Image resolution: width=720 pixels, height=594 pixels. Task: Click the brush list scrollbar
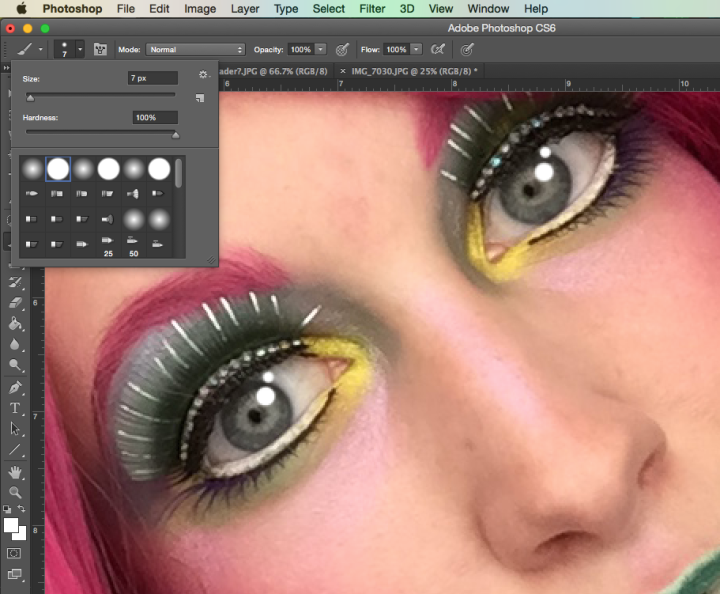coord(179,173)
